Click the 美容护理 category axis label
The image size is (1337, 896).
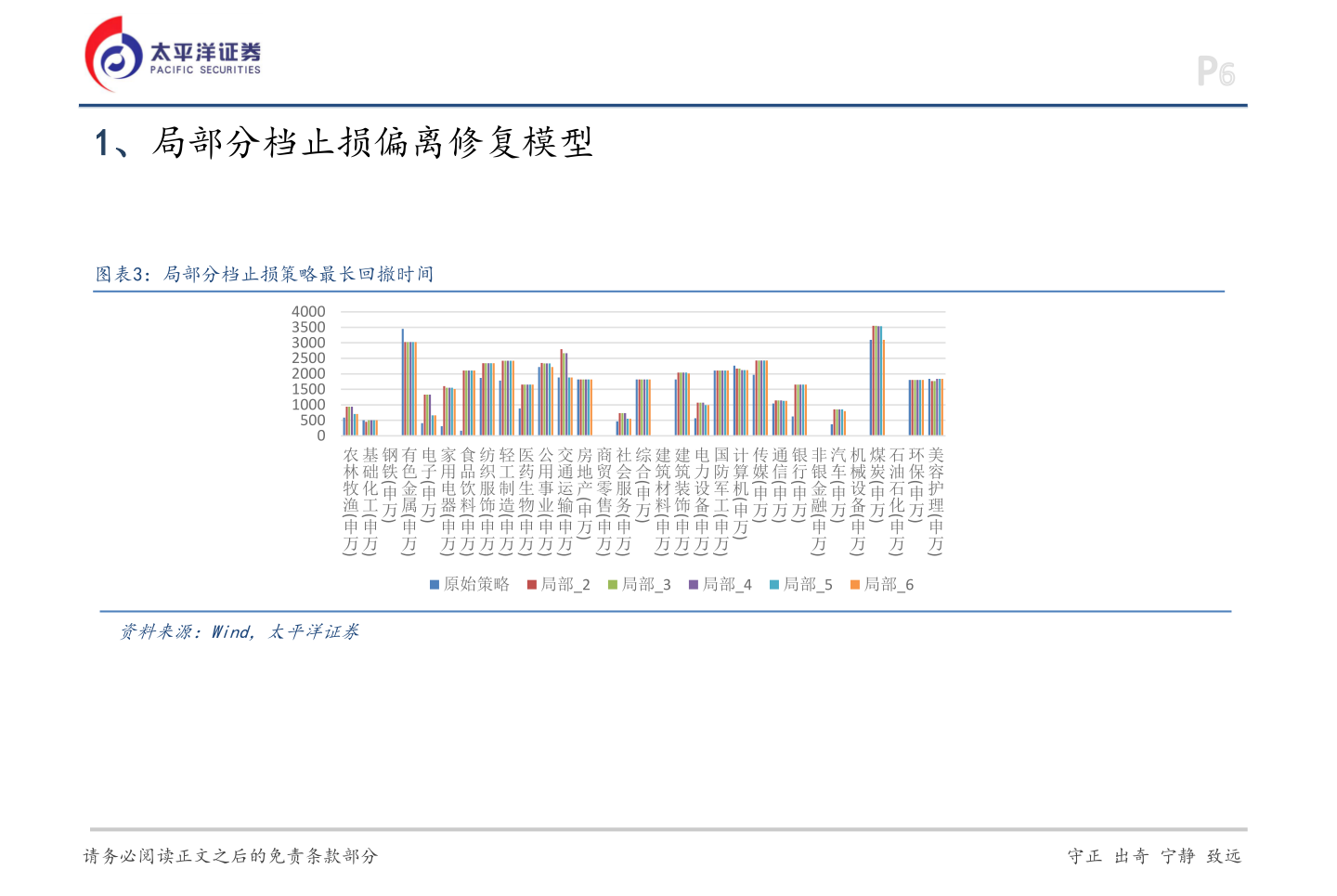936,500
